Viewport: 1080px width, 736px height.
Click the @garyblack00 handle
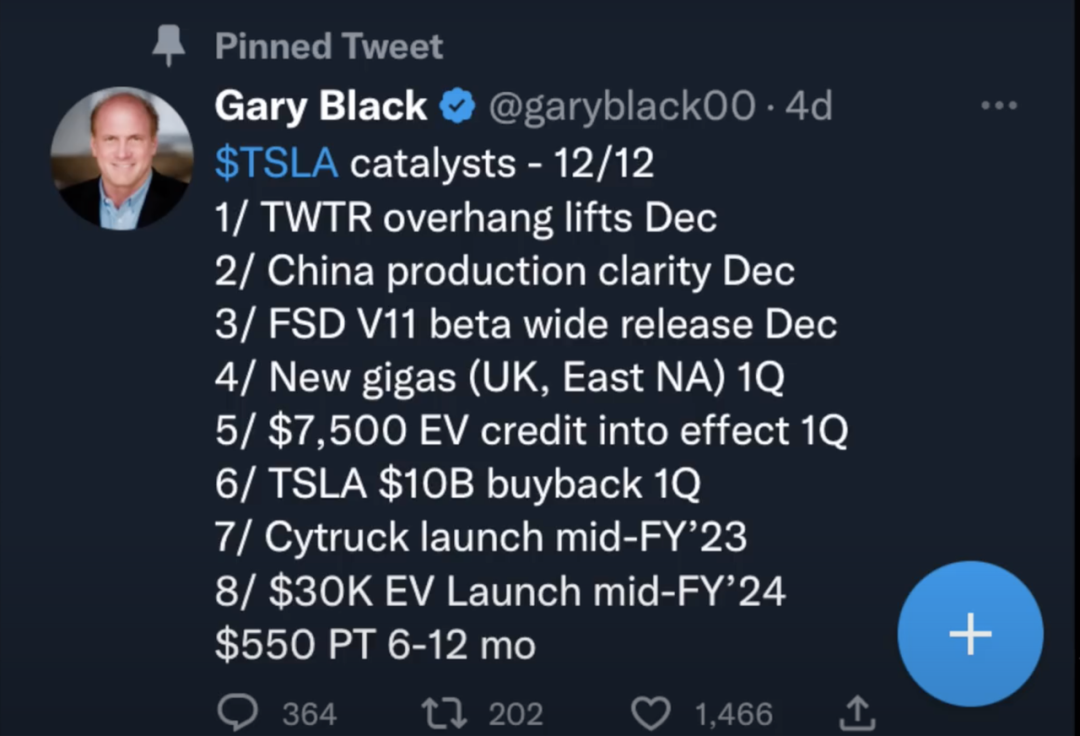coord(621,106)
